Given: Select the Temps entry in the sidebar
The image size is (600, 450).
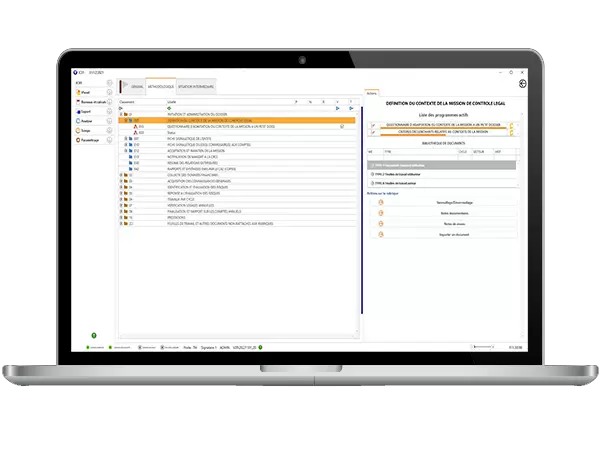Looking at the screenshot, I should [x=84, y=131].
